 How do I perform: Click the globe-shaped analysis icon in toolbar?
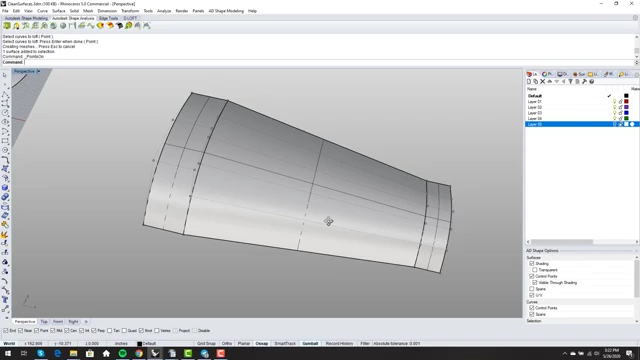click(53, 26)
